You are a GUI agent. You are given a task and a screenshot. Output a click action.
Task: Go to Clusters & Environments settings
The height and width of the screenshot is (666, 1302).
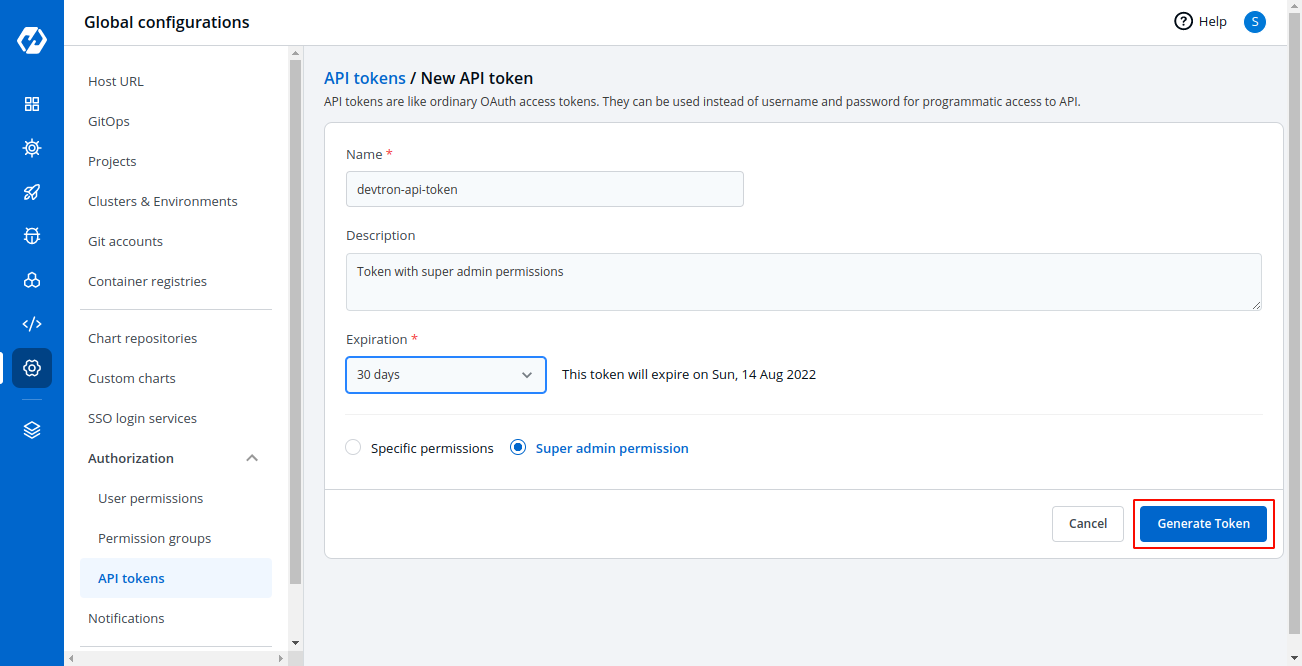pyautogui.click(x=162, y=201)
